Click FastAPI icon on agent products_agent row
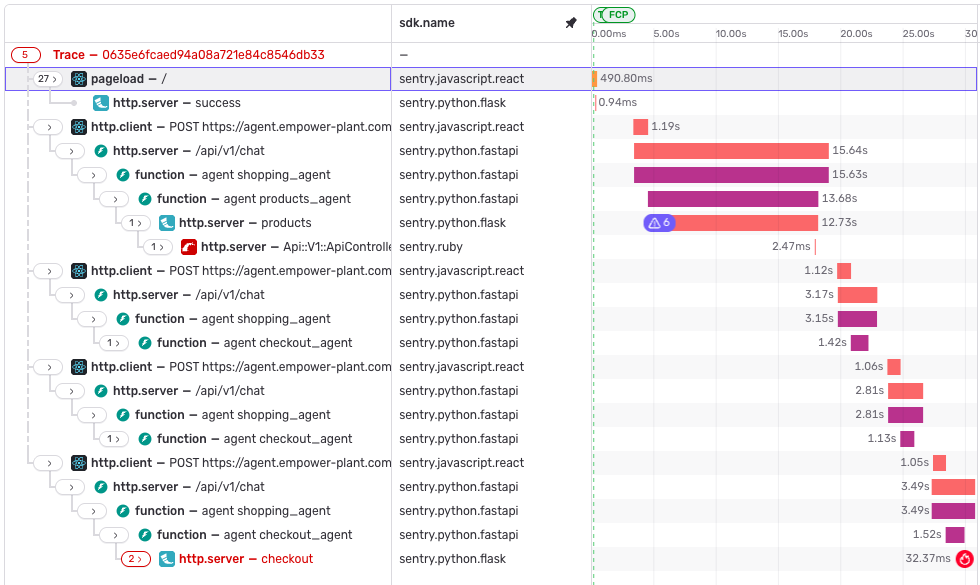This screenshot has height=585, width=980. point(145,199)
